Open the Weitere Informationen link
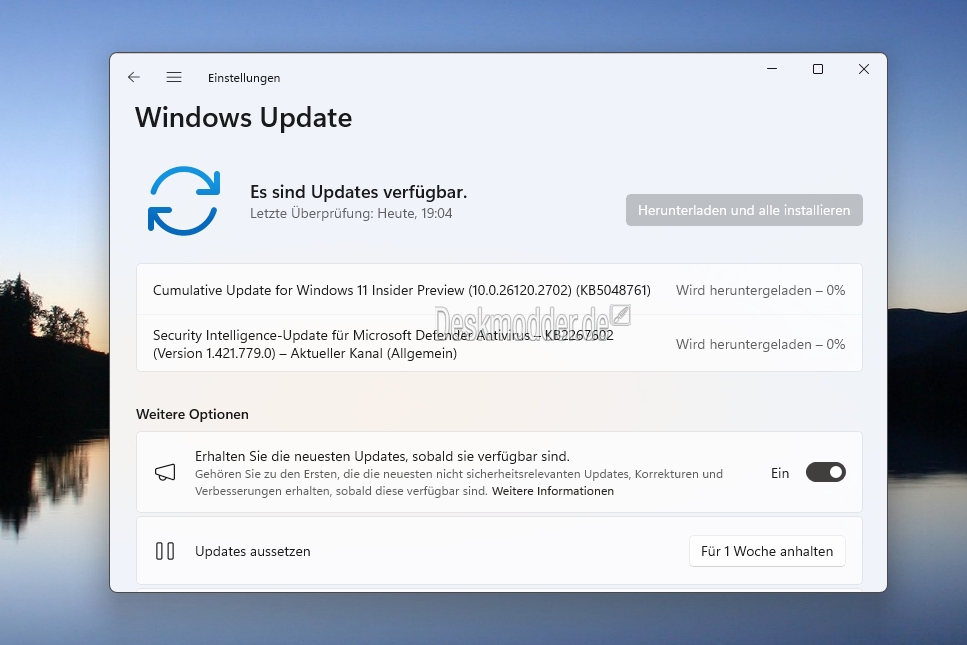The width and height of the screenshot is (967, 645). click(553, 491)
